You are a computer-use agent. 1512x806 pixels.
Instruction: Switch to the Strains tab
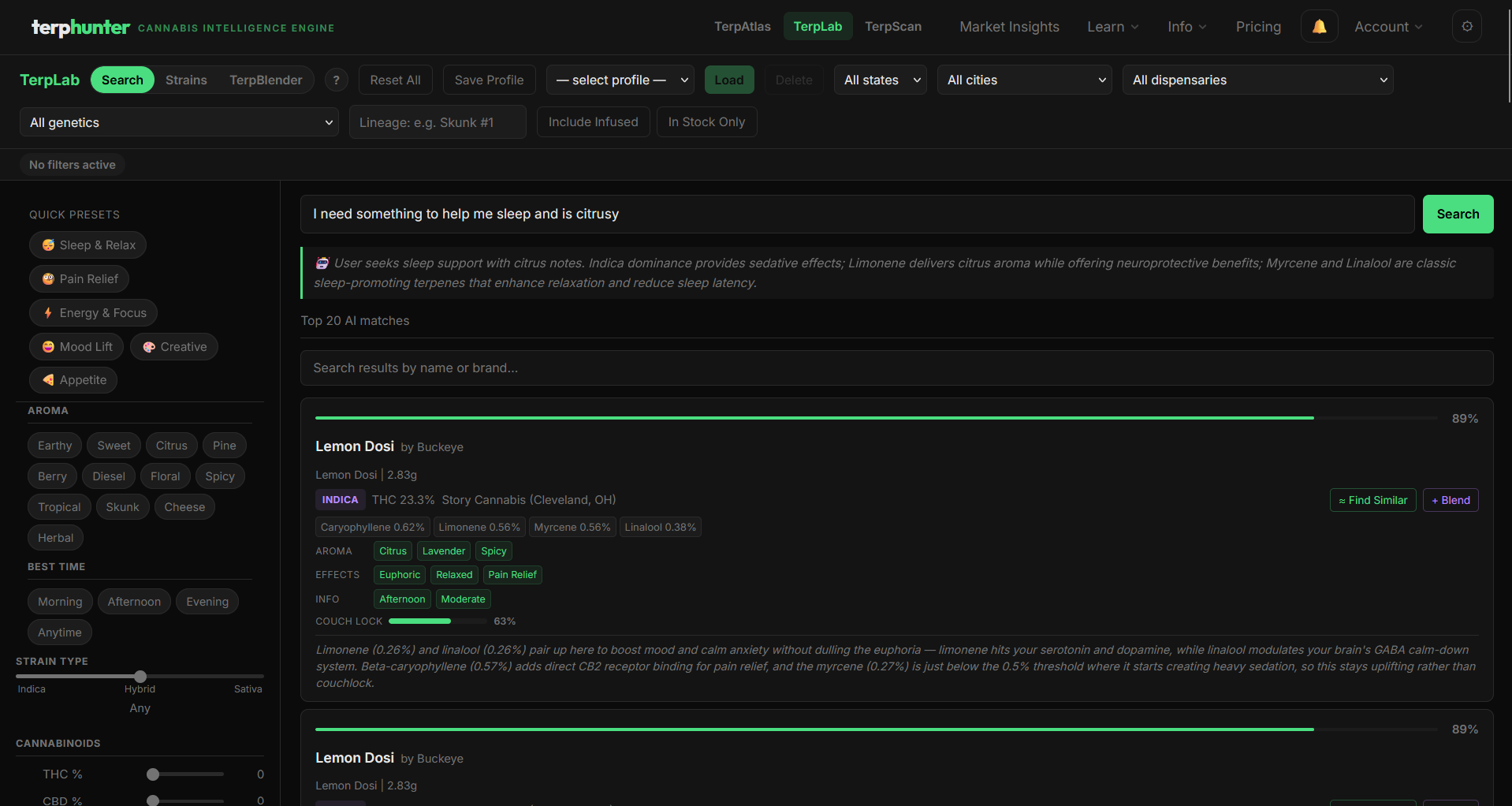click(186, 80)
